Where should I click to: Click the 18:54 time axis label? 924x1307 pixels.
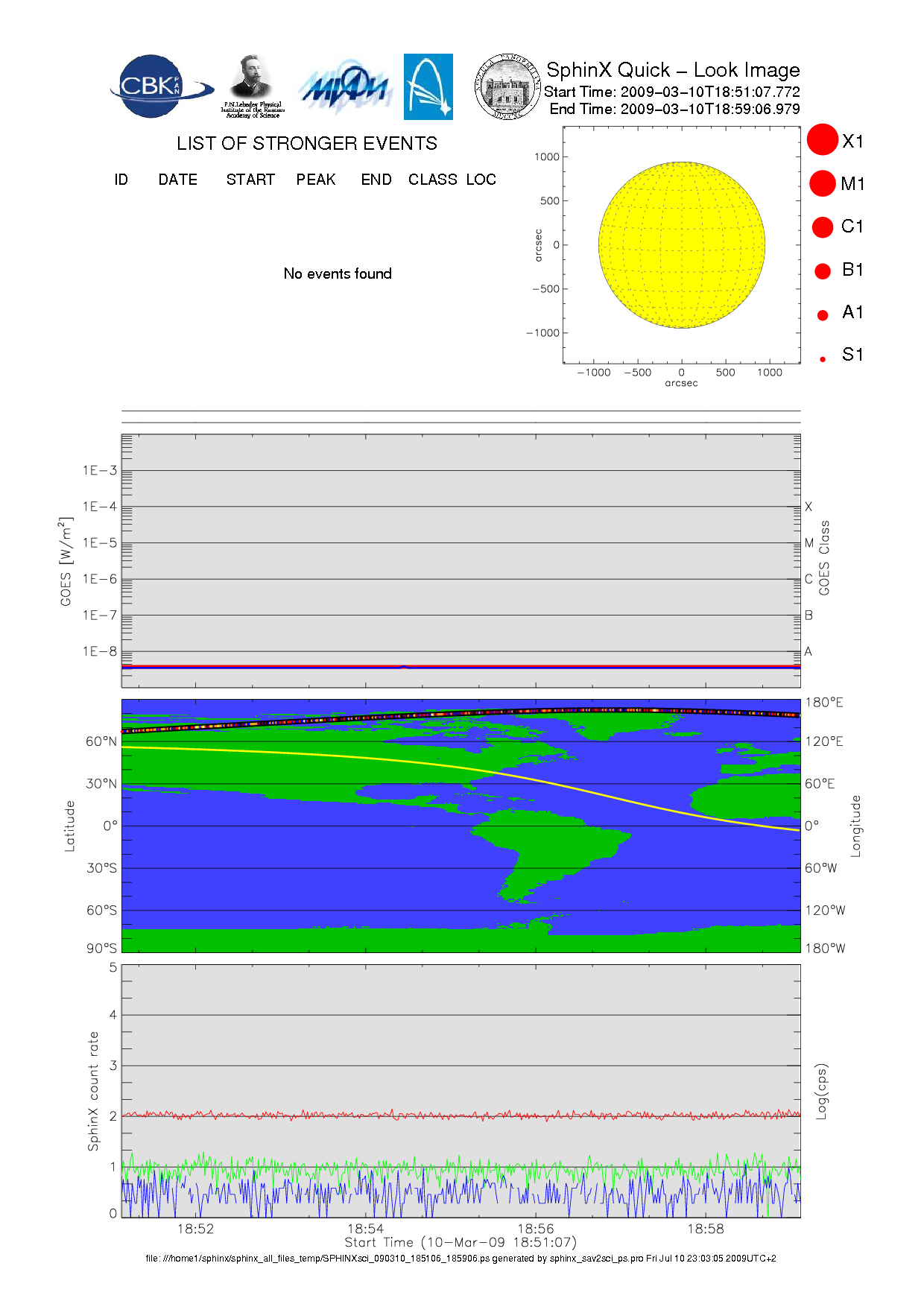[x=365, y=1229]
